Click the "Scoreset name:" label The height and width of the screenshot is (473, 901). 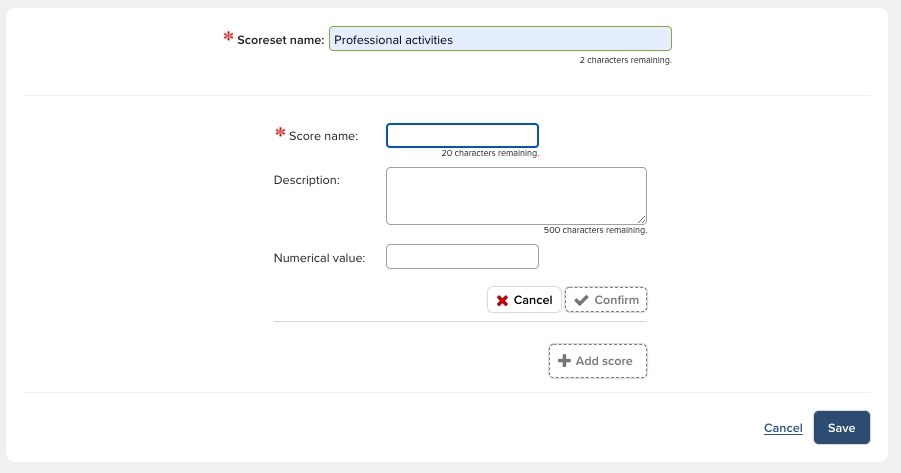point(281,40)
